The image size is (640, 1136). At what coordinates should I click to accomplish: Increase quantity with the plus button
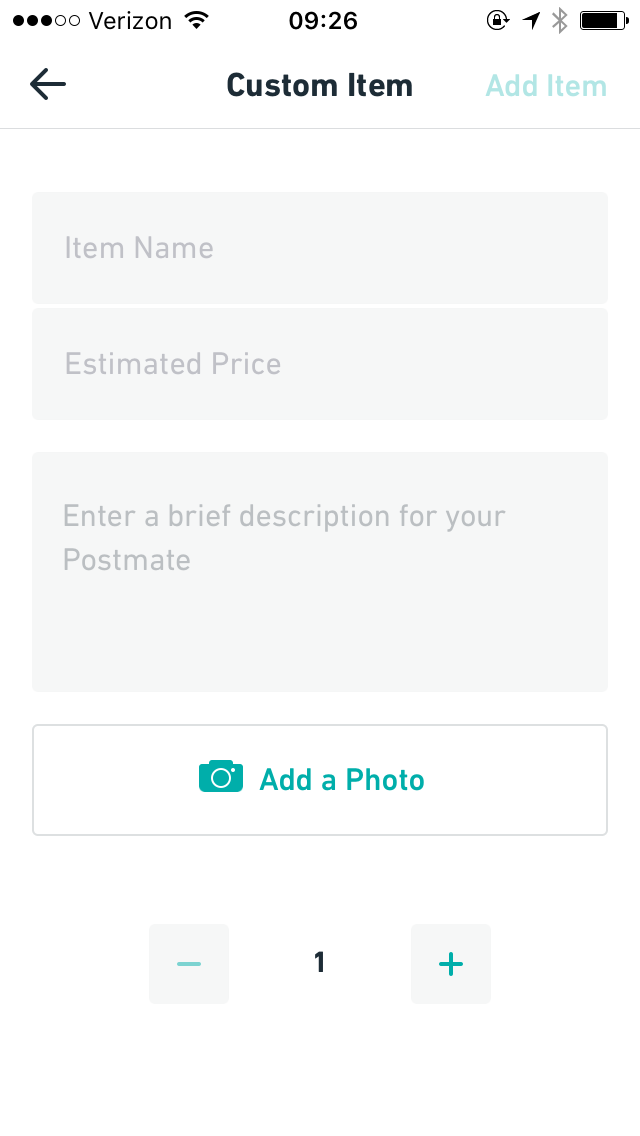(x=451, y=964)
